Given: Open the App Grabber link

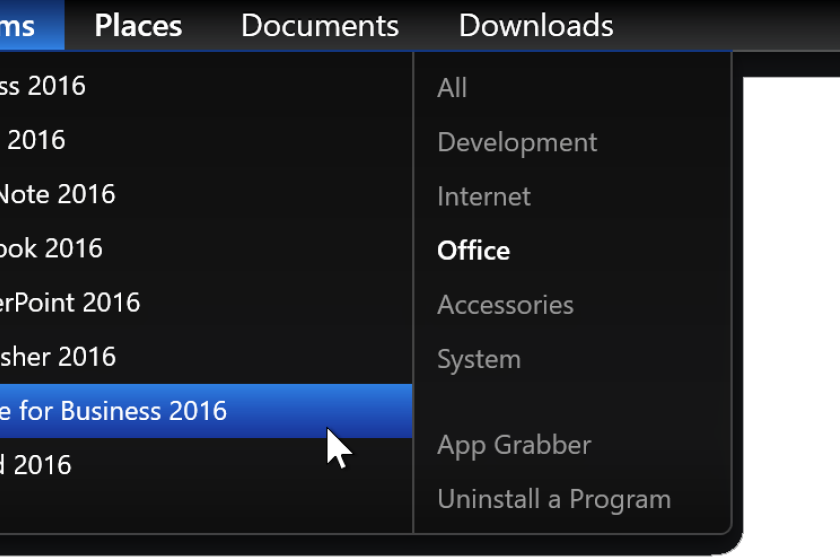Looking at the screenshot, I should point(514,445).
